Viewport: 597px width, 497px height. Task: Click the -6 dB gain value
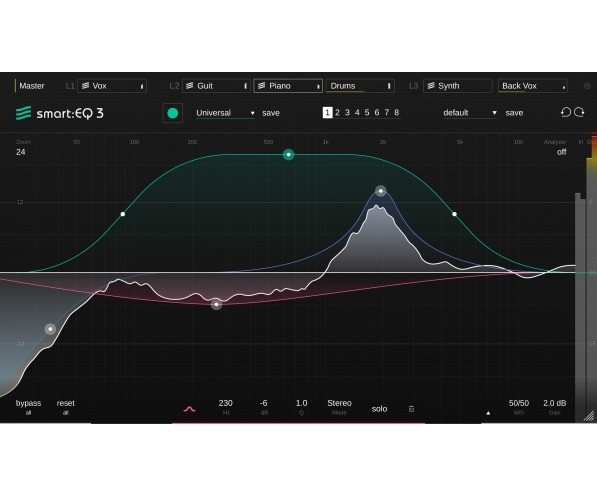pyautogui.click(x=263, y=403)
